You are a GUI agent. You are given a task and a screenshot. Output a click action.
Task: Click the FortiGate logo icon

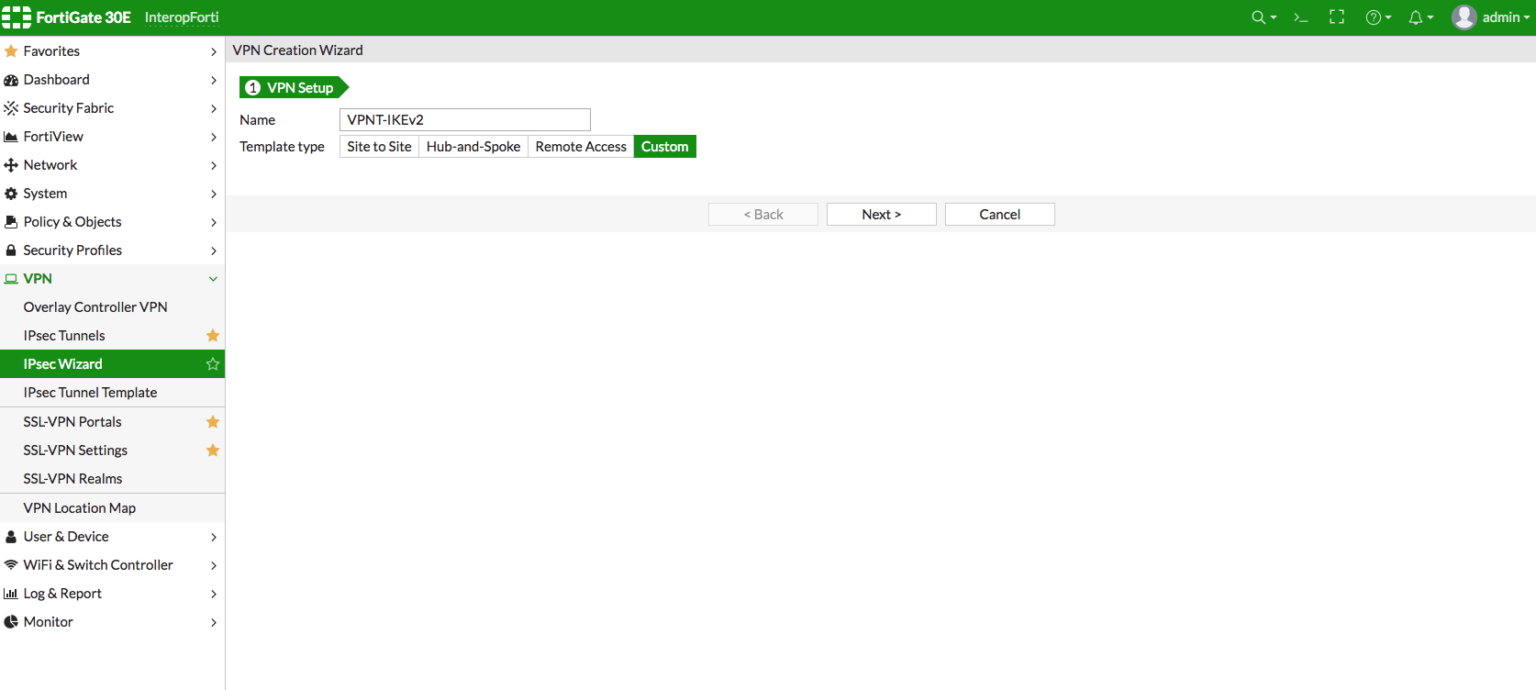[17, 18]
